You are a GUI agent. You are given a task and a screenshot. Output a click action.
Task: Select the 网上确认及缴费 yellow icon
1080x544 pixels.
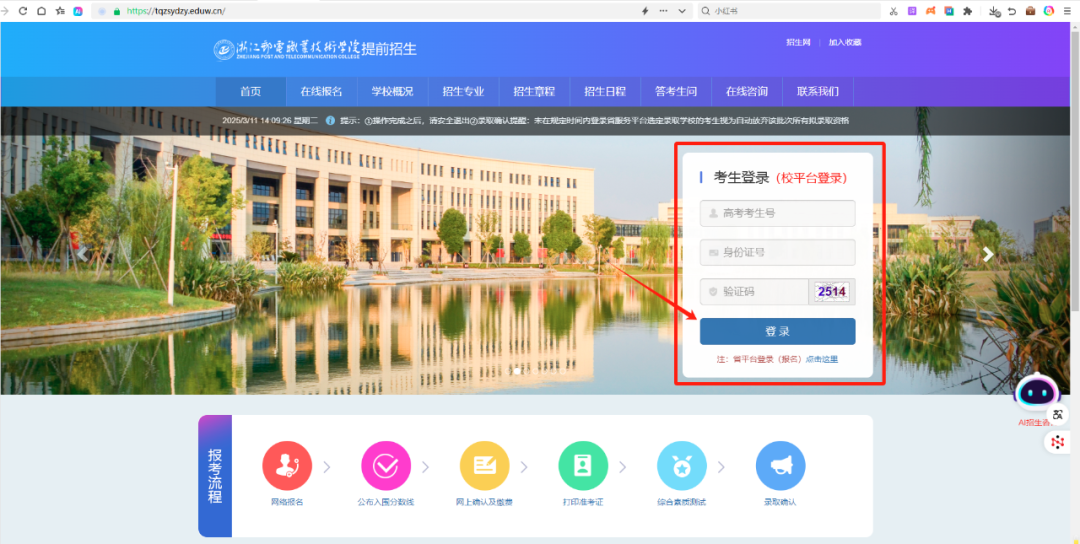(484, 466)
